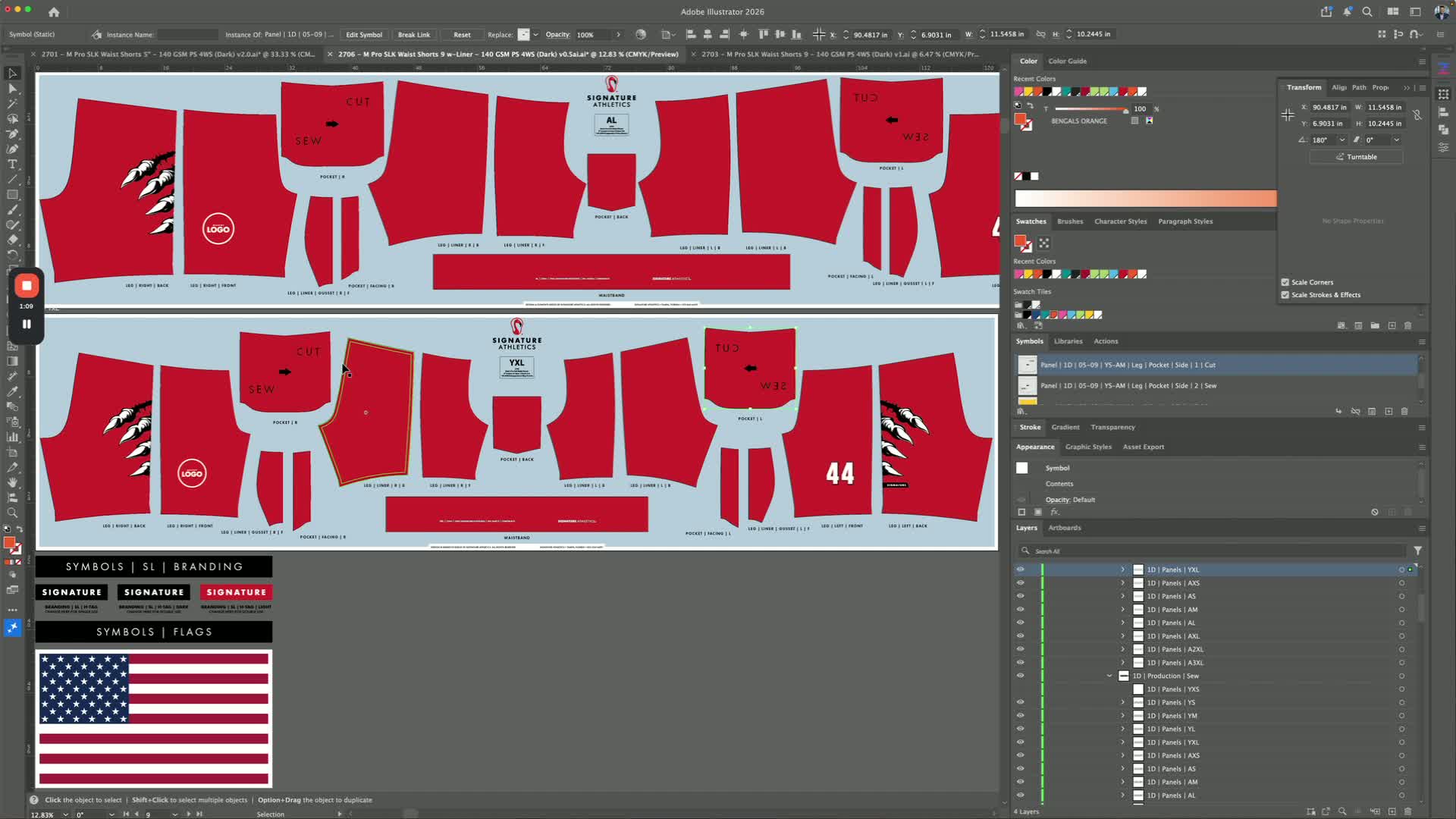Switch to the Libraries tab
The image size is (1456, 819).
pos(1068,341)
